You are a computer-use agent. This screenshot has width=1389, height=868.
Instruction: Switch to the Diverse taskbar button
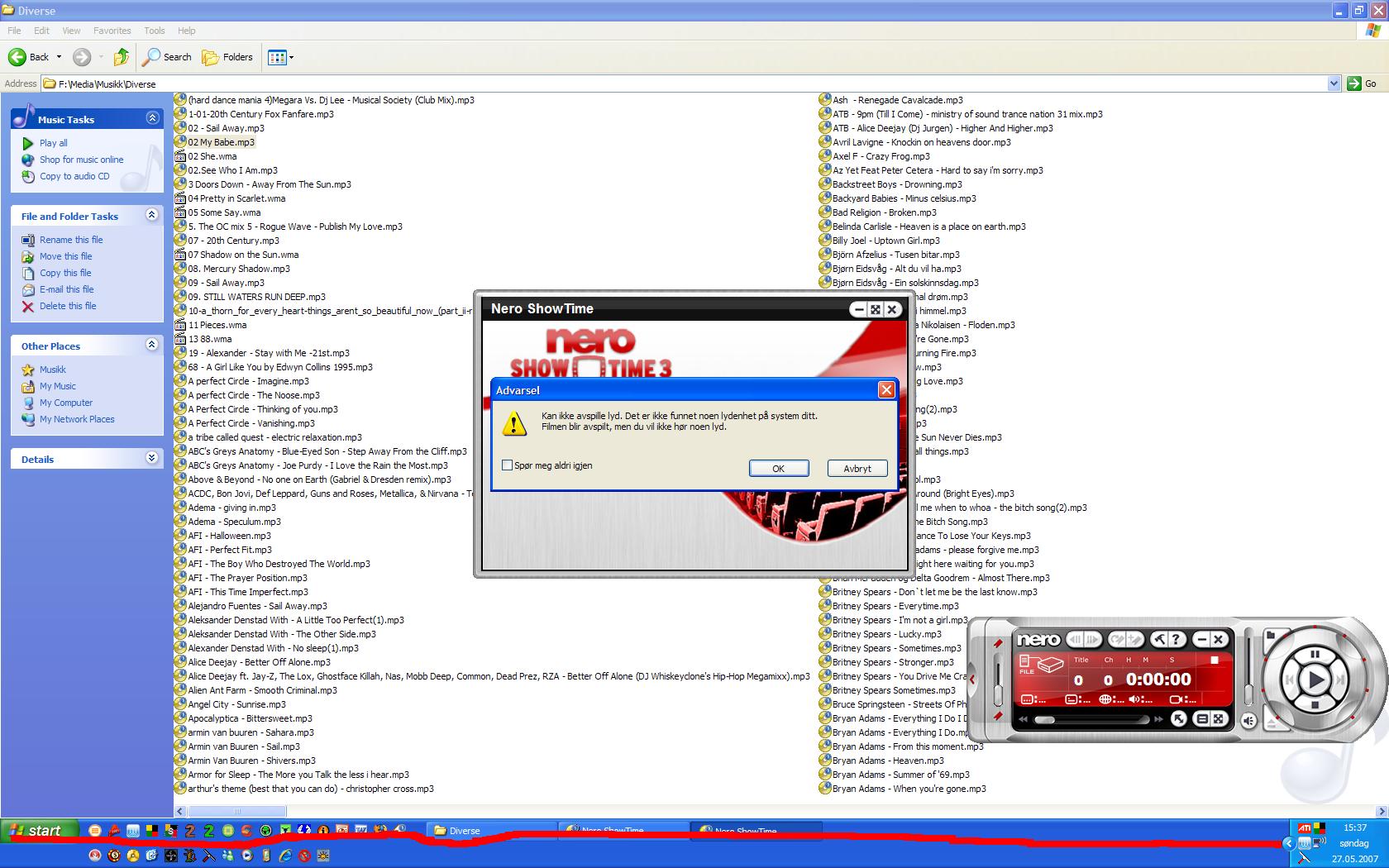click(492, 831)
